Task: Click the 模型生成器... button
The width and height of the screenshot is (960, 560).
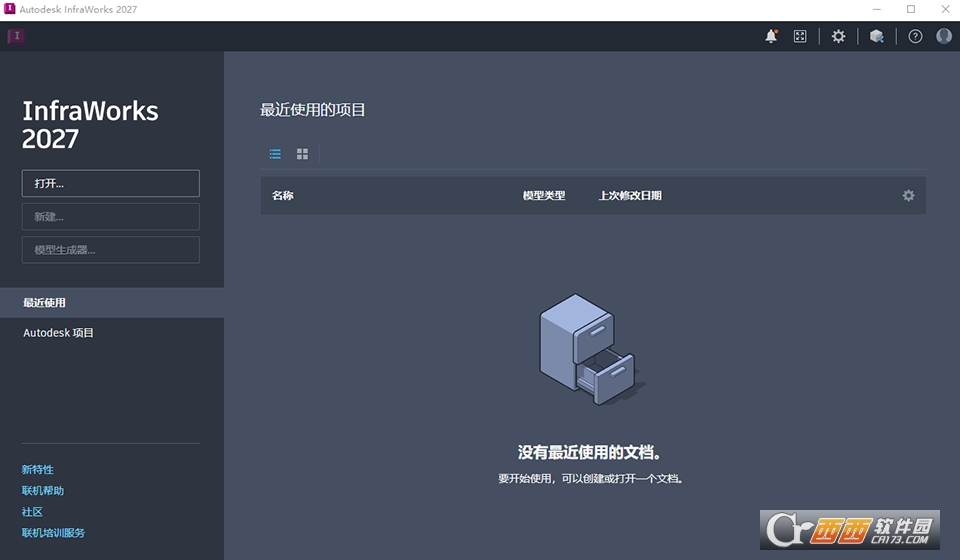Action: click(x=111, y=250)
